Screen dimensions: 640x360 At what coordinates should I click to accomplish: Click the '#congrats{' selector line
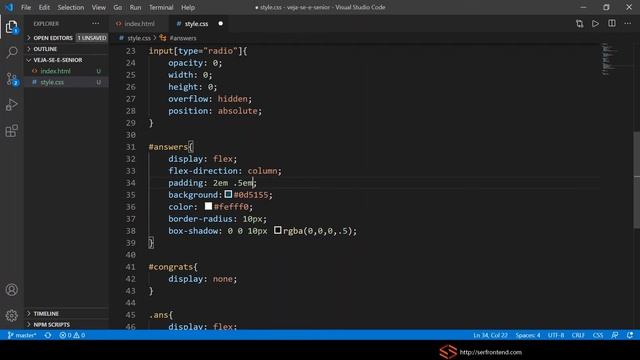173,267
